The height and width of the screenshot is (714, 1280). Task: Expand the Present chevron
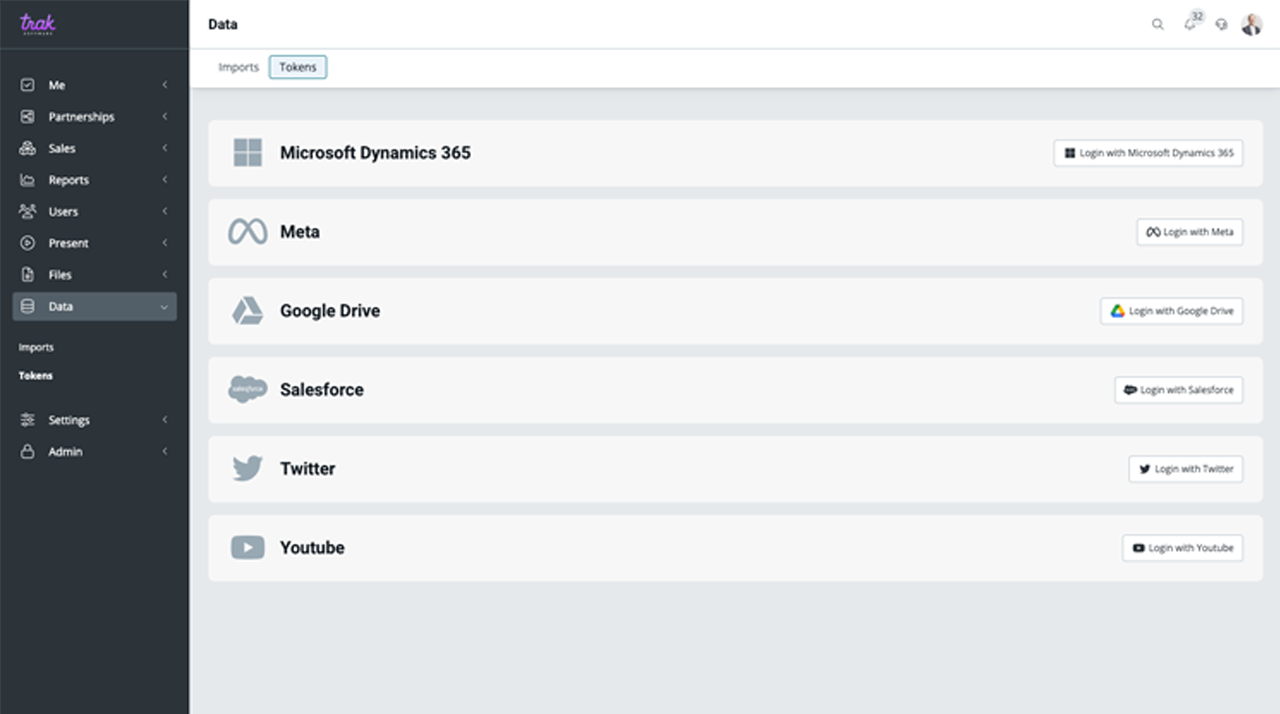click(165, 243)
